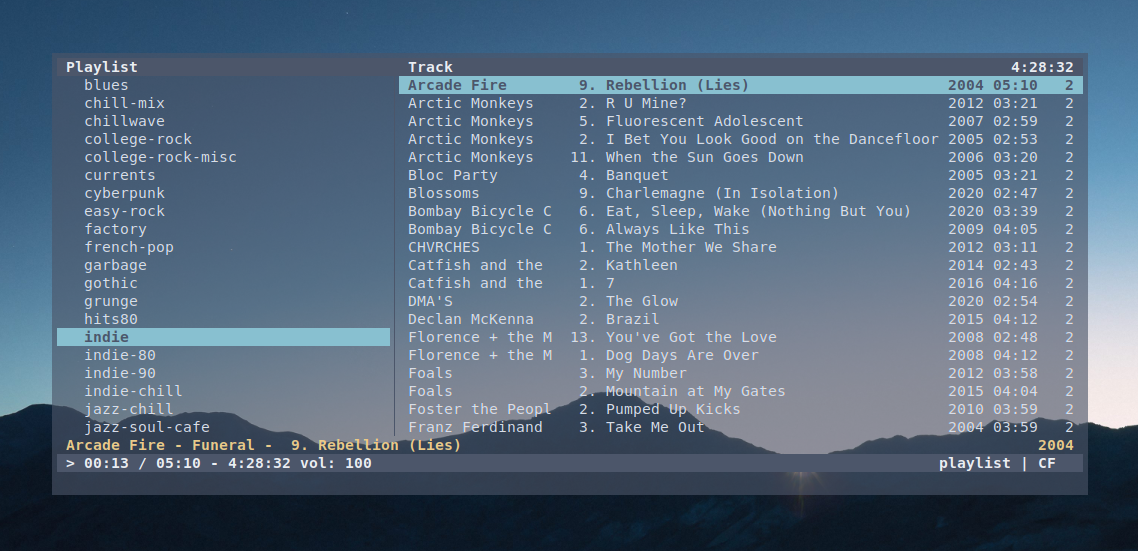Viewport: 1138px width, 551px height.
Task: Select the track Fluorescent Adolescent
Action: pyautogui.click(x=704, y=121)
